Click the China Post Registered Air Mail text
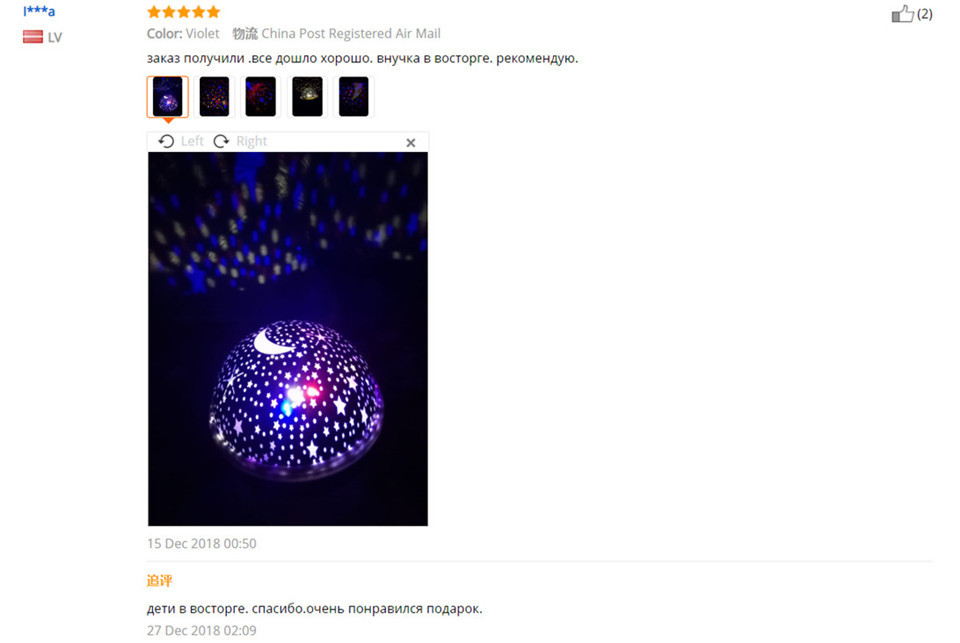 pyautogui.click(x=351, y=34)
